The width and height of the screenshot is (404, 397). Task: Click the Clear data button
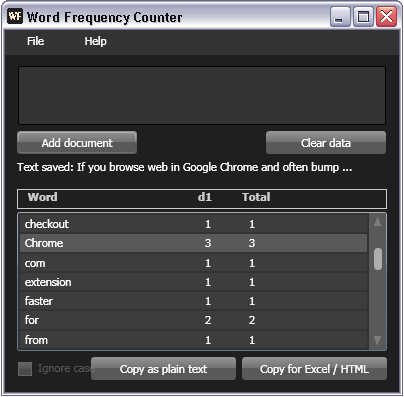pos(326,143)
